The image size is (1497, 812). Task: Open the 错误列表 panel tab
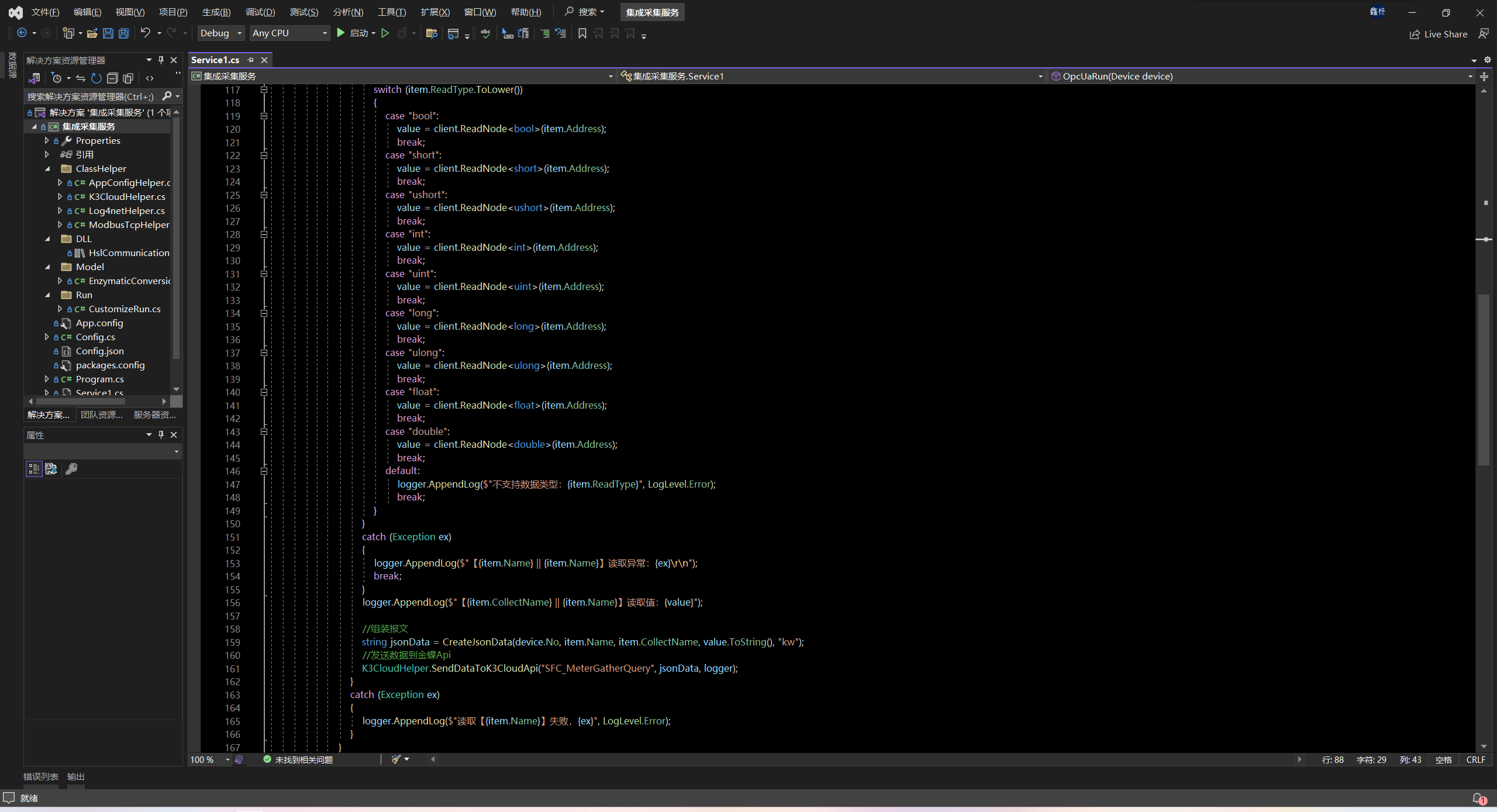pos(40,776)
